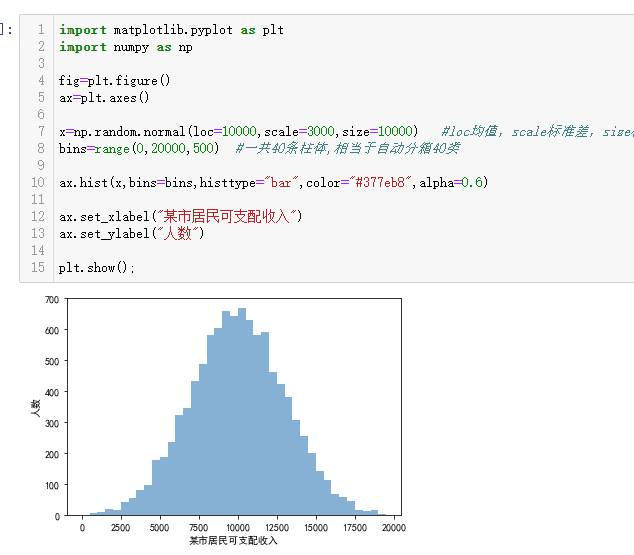The width and height of the screenshot is (634, 555).
Task: Click the 10000 tick label on the x-axis
Action: pyautogui.click(x=237, y=527)
